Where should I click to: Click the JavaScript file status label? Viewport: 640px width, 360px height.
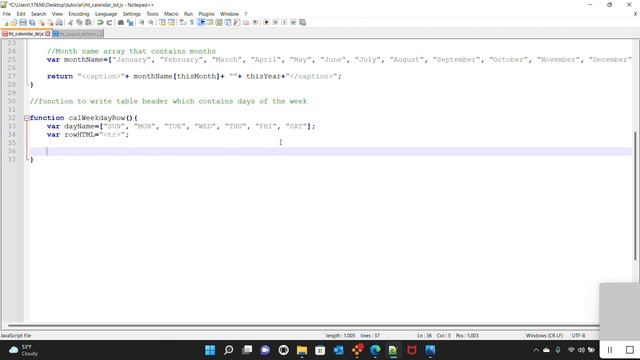16,336
